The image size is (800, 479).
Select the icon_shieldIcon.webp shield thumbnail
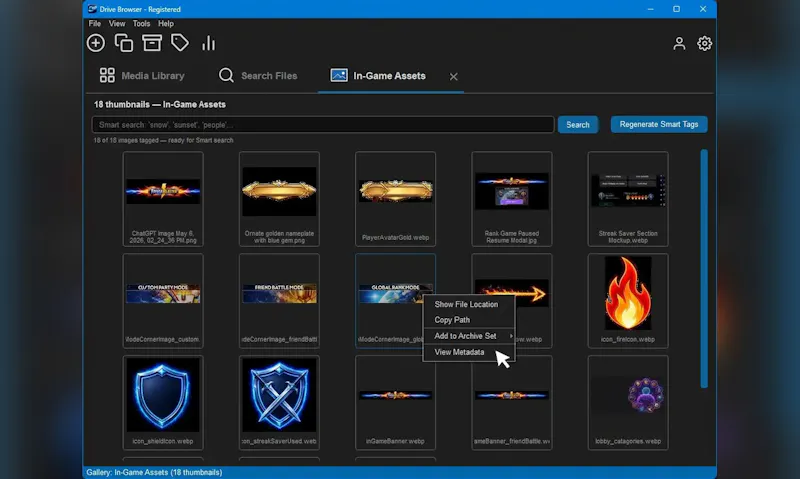(x=163, y=402)
